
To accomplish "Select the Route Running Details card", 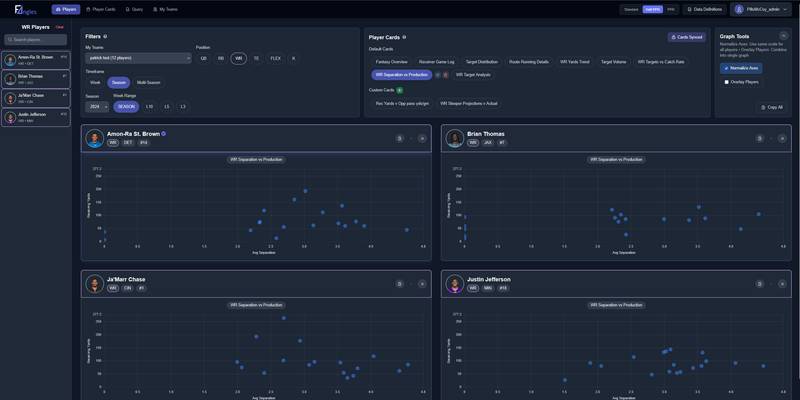I will [528, 62].
